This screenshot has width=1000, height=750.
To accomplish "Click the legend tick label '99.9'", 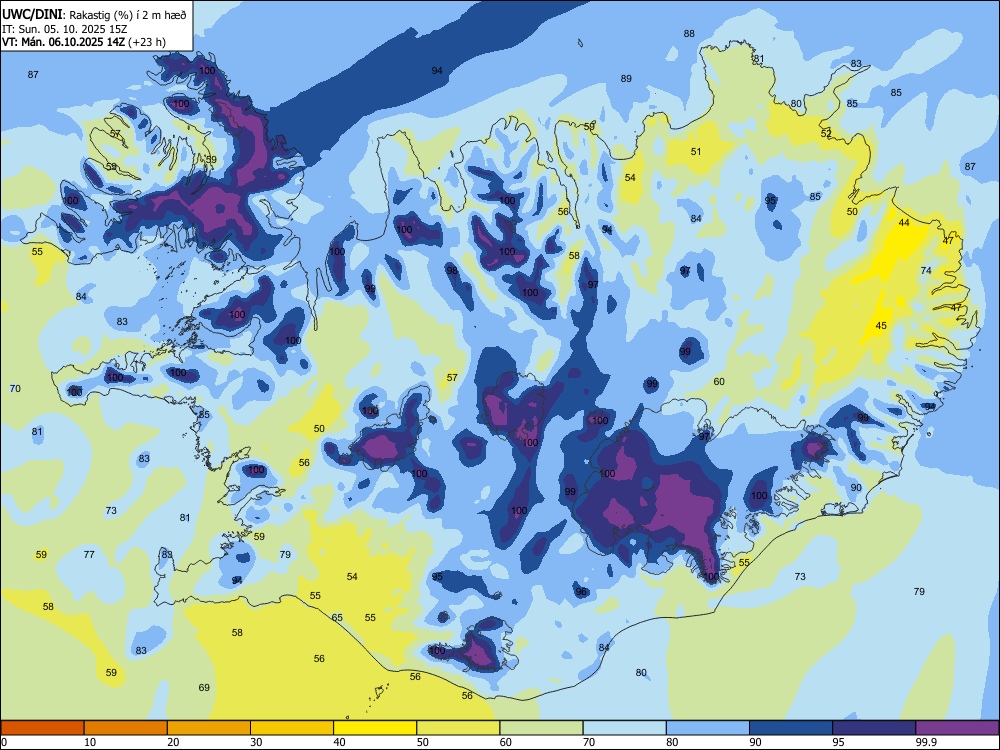I will pyautogui.click(x=925, y=742).
